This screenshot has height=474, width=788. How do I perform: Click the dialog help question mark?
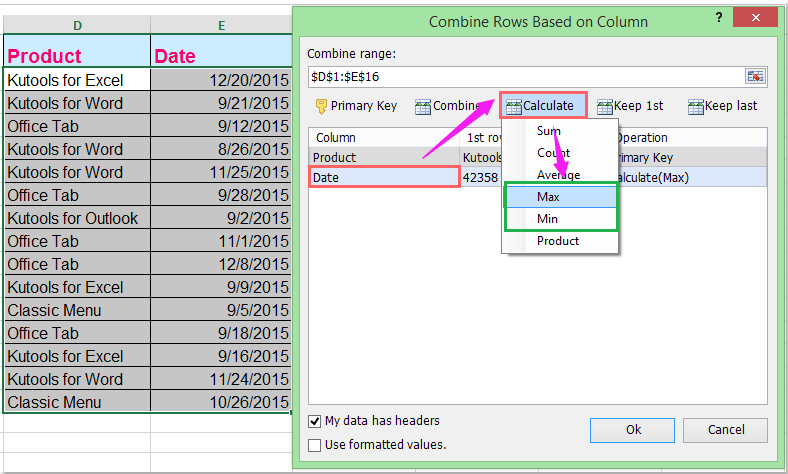[719, 19]
